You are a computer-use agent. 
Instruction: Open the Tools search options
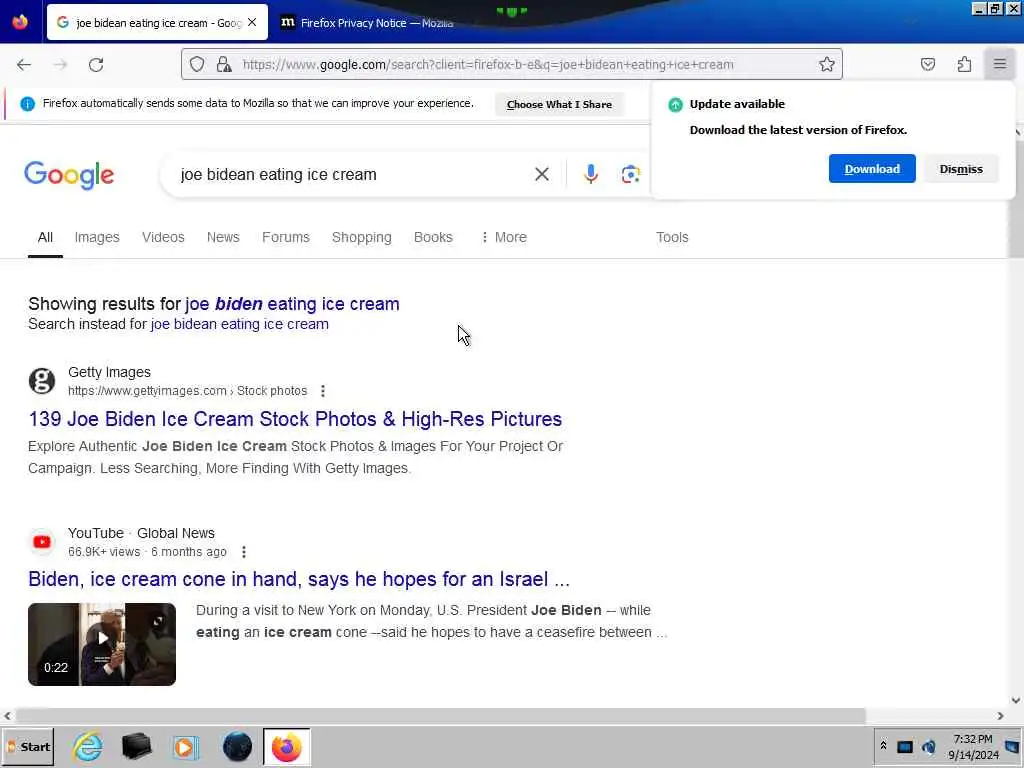click(x=672, y=237)
